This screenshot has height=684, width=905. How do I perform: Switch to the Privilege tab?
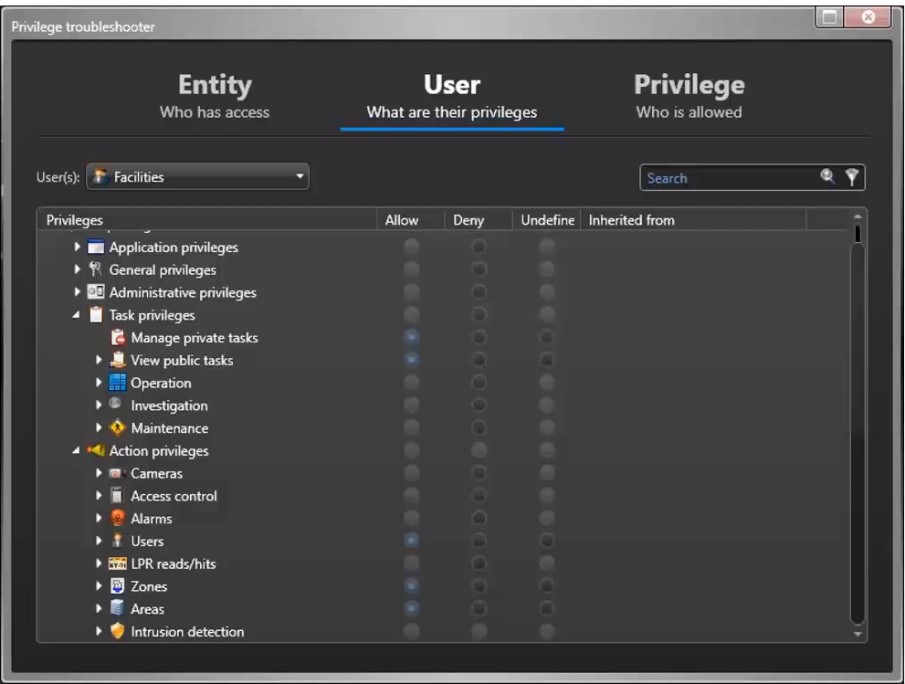pos(689,96)
